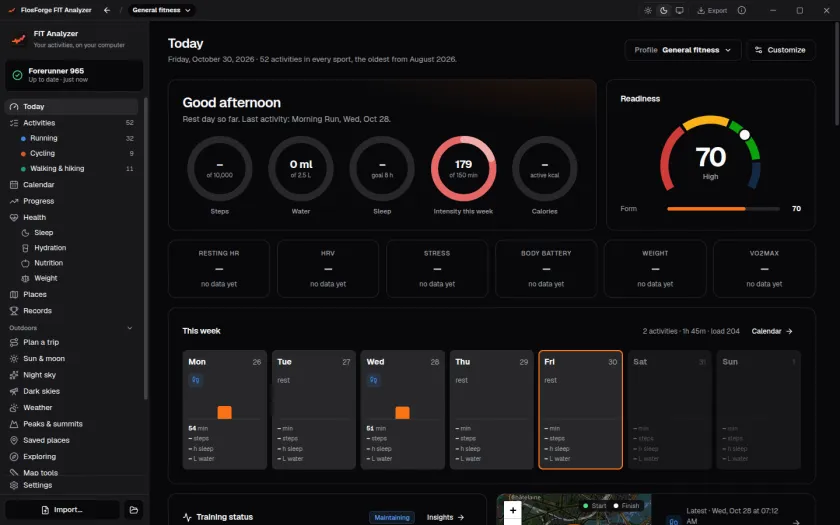The image size is (840, 525).
Task: Open Sun & moon page
Action: (71, 358)
